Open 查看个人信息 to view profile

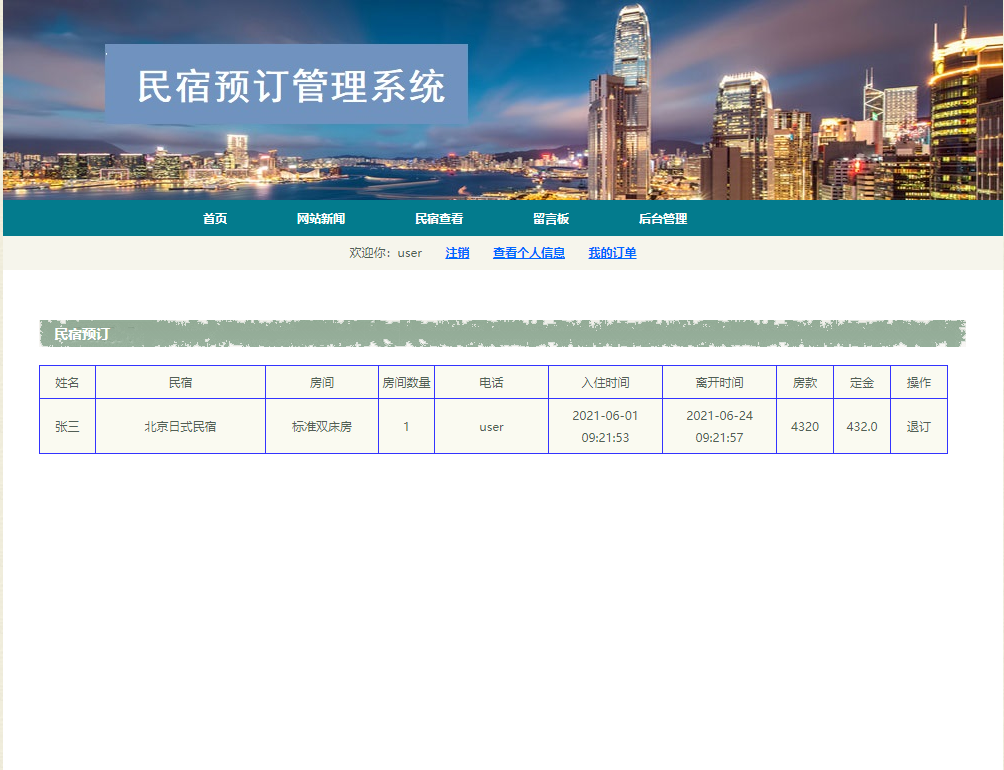pos(528,253)
